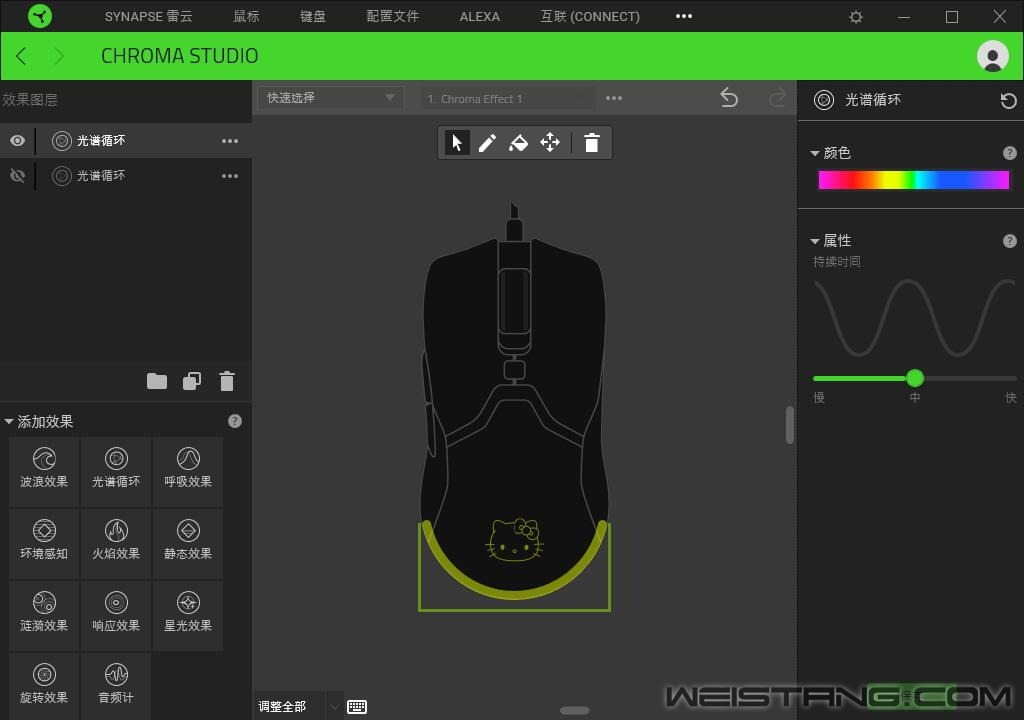The height and width of the screenshot is (720, 1024).
Task: Add the 音频计 audio meter effect
Action: coord(116,686)
